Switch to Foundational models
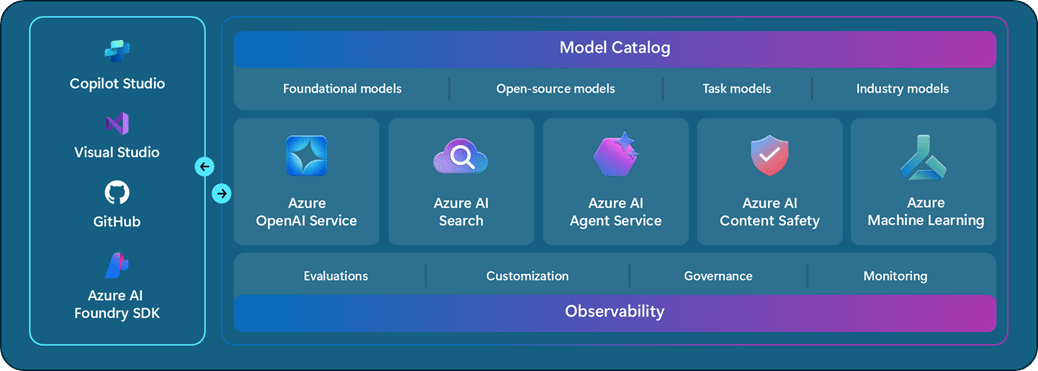The image size is (1038, 371). tap(342, 88)
